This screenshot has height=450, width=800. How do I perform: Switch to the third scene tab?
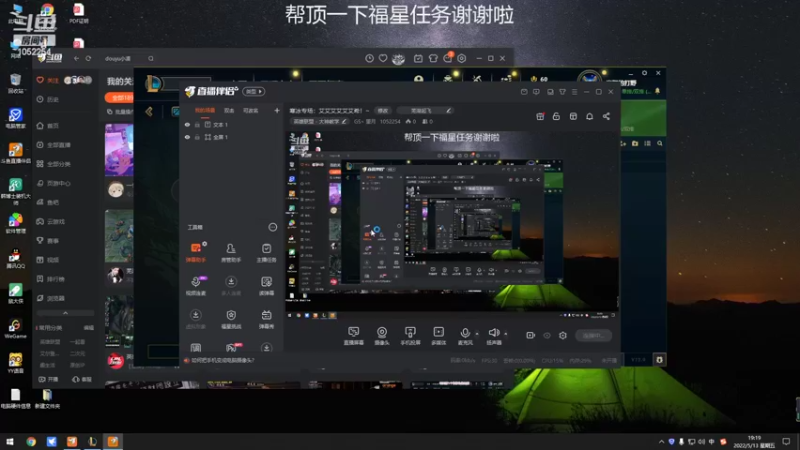click(250, 111)
